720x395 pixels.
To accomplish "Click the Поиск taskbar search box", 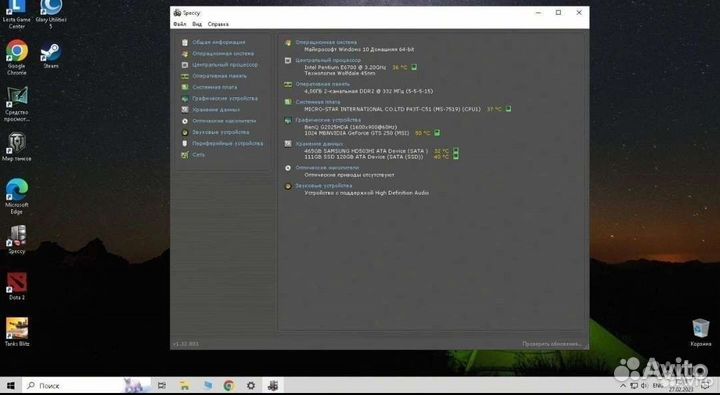I will click(x=87, y=385).
